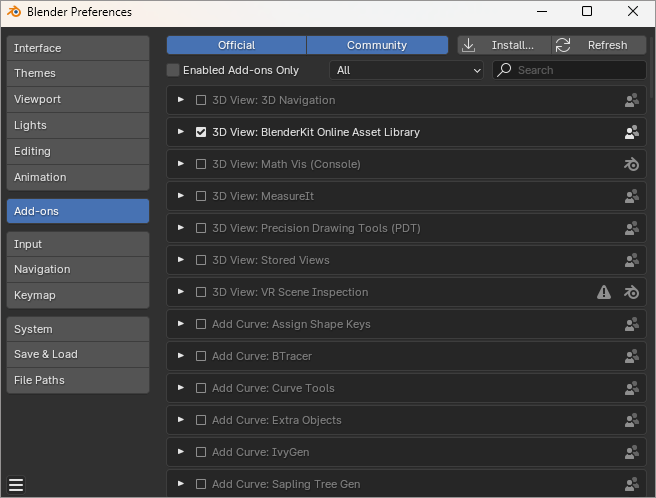The width and height of the screenshot is (656, 498).
Task: Enable the 3D View: MeasureIt add-on
Action: pos(201,196)
